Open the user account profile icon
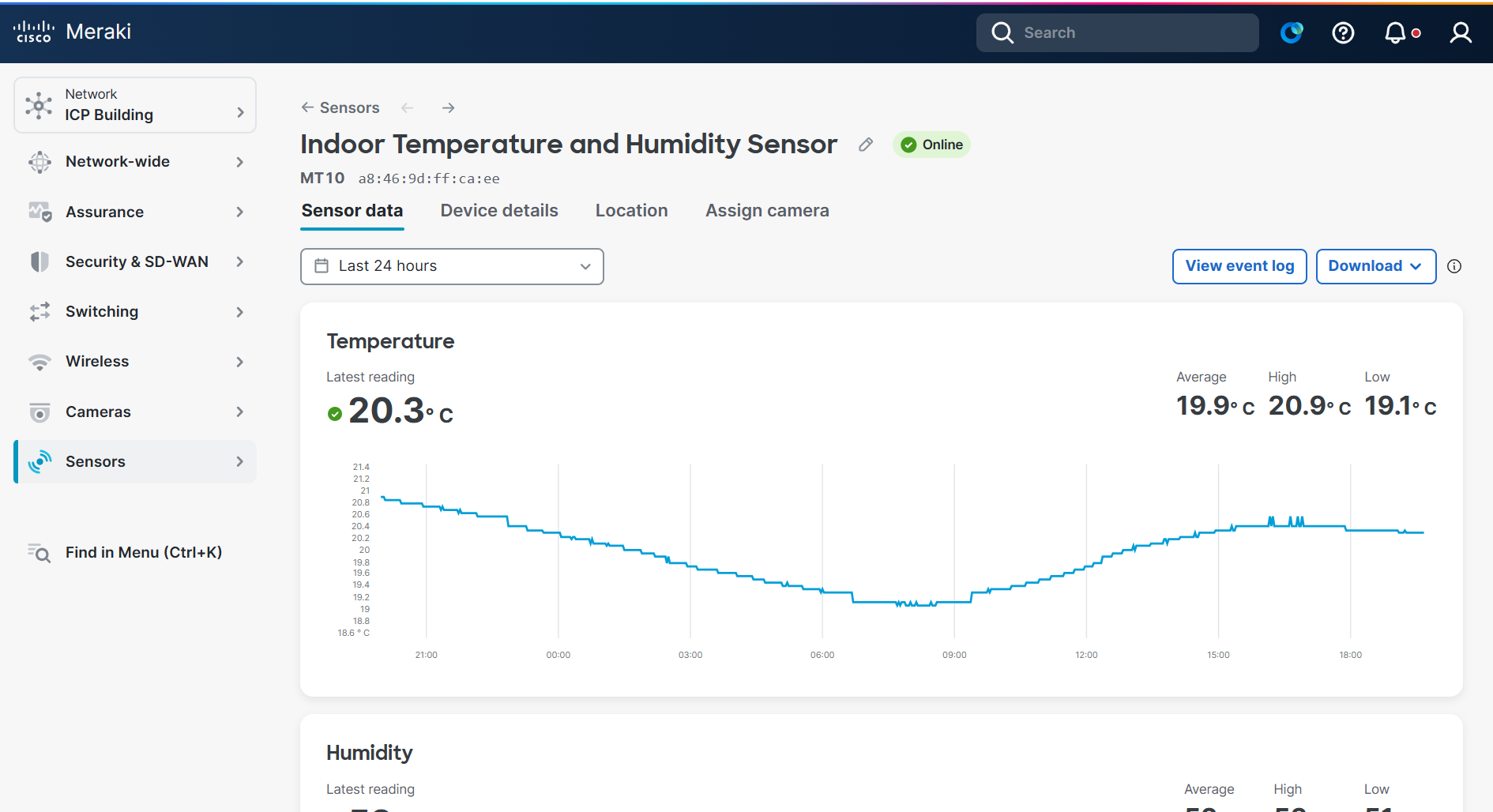 tap(1461, 32)
